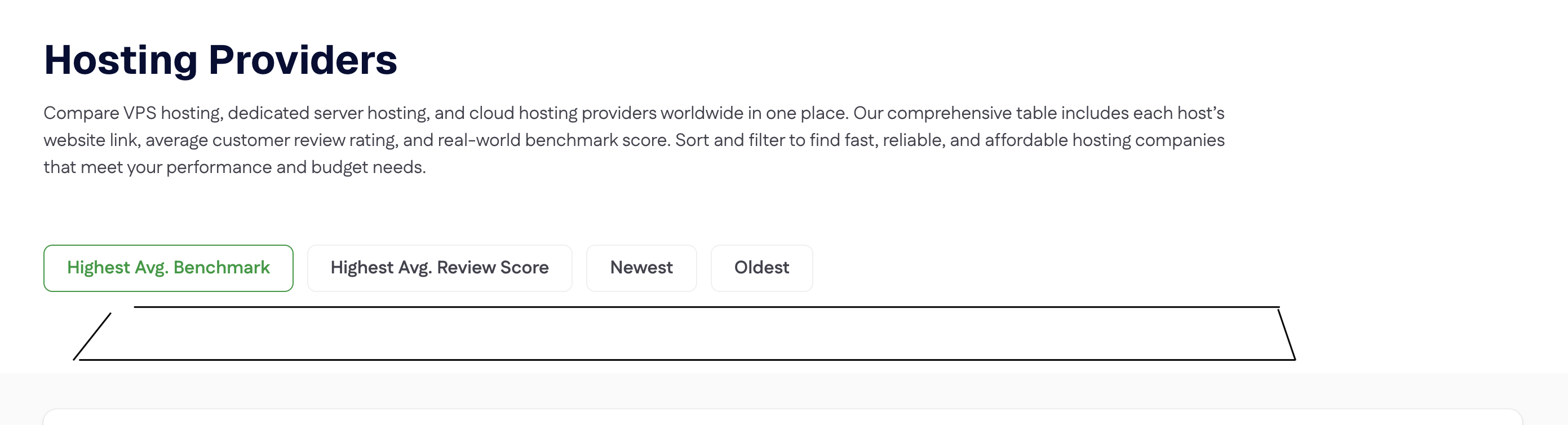Click inside the hand-drawn trapezoid outline

point(682,334)
